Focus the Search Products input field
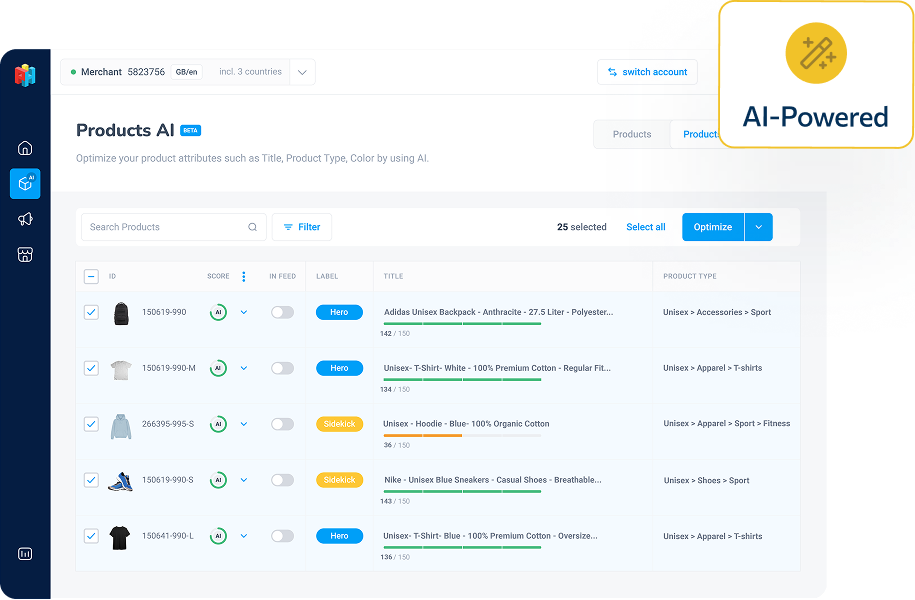The width and height of the screenshot is (915, 600). click(x=174, y=227)
